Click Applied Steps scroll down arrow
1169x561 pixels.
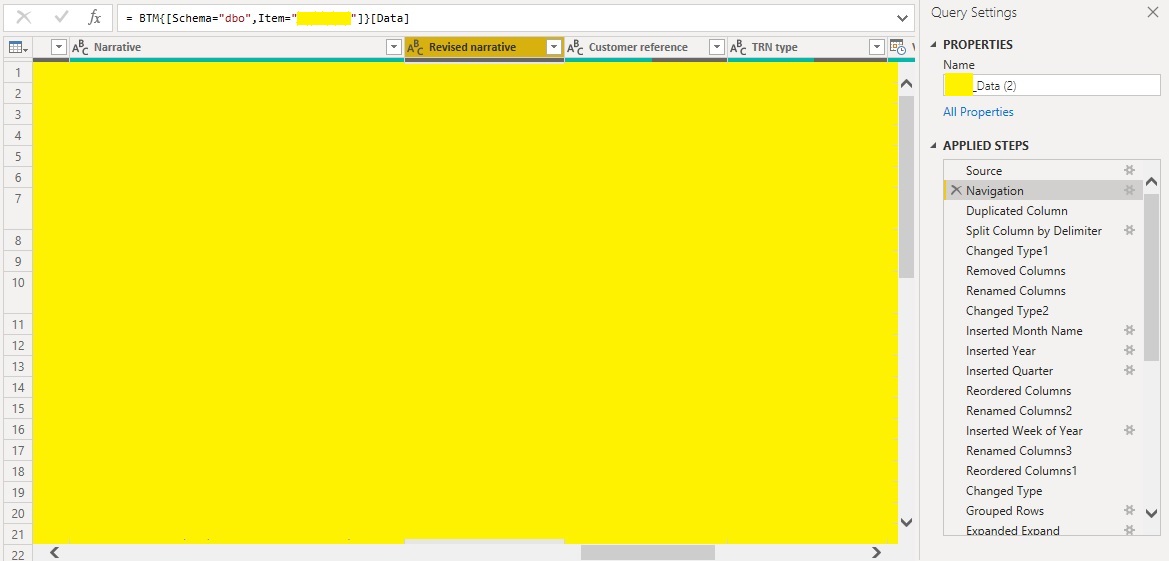tap(1151, 513)
